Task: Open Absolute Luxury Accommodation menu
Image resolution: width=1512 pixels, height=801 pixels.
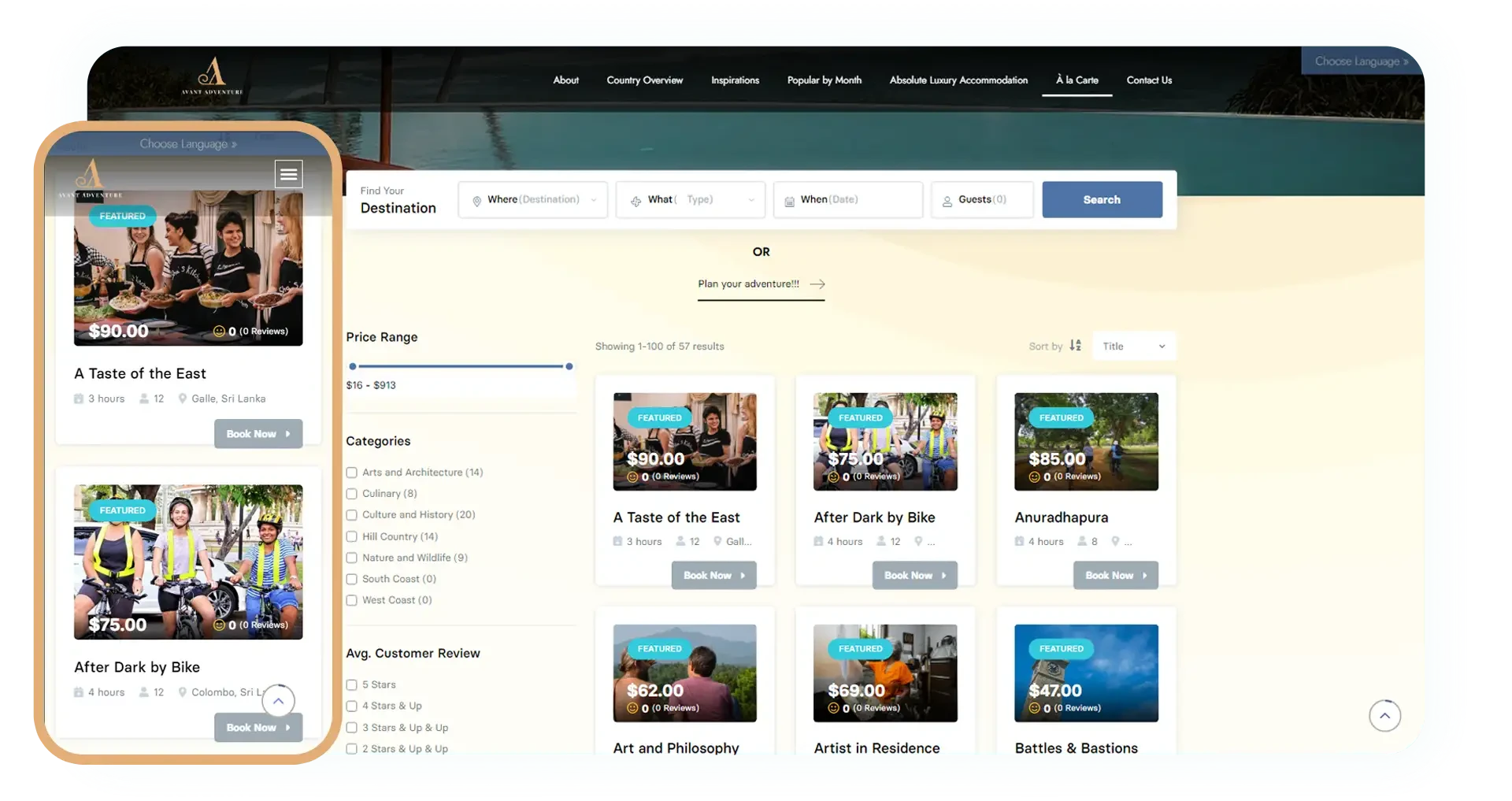Action: [958, 80]
